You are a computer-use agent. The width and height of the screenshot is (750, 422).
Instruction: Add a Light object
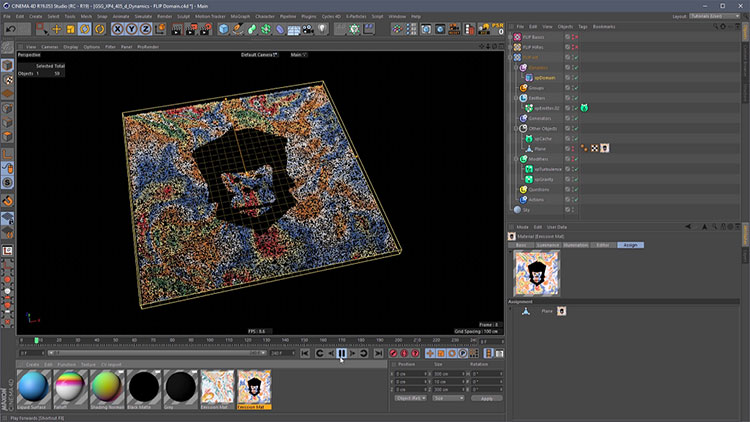point(322,29)
